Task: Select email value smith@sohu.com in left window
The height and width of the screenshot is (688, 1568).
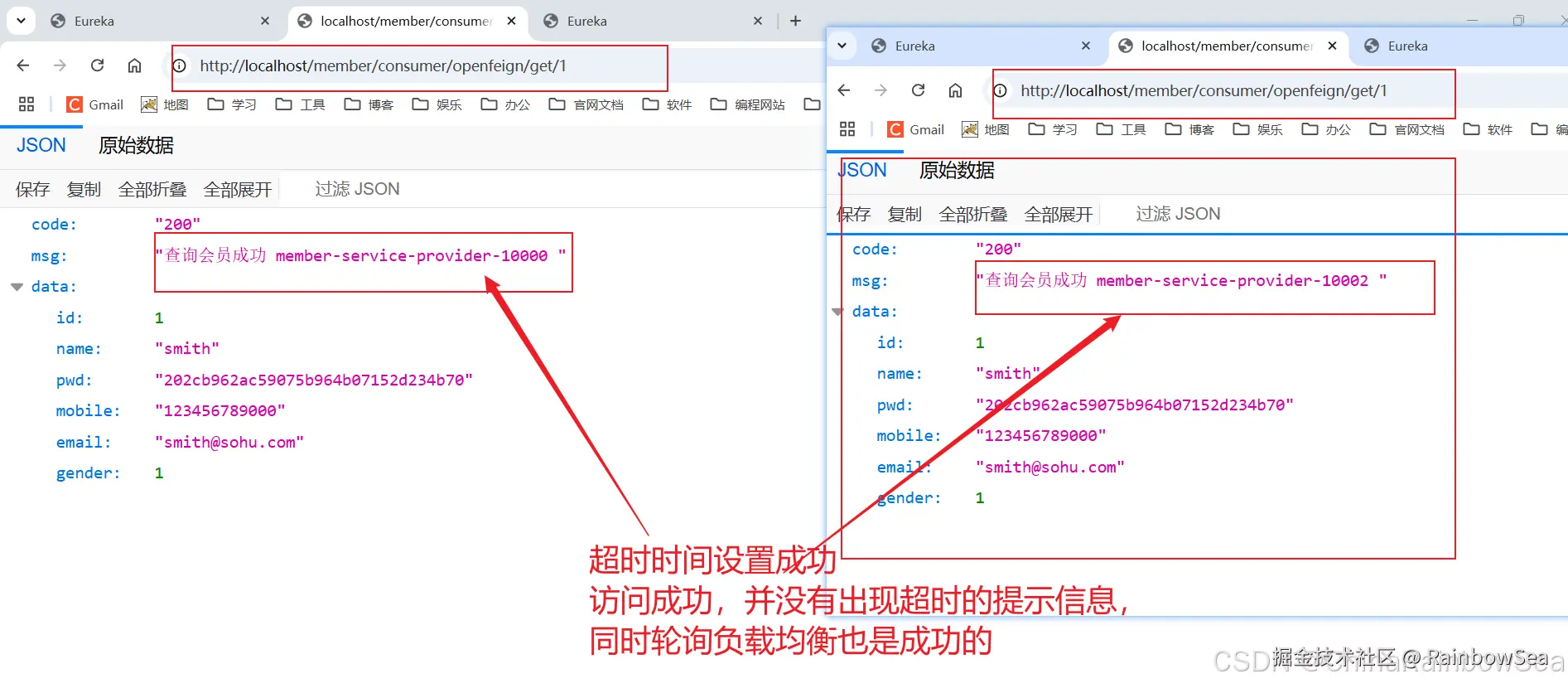Action: click(229, 442)
